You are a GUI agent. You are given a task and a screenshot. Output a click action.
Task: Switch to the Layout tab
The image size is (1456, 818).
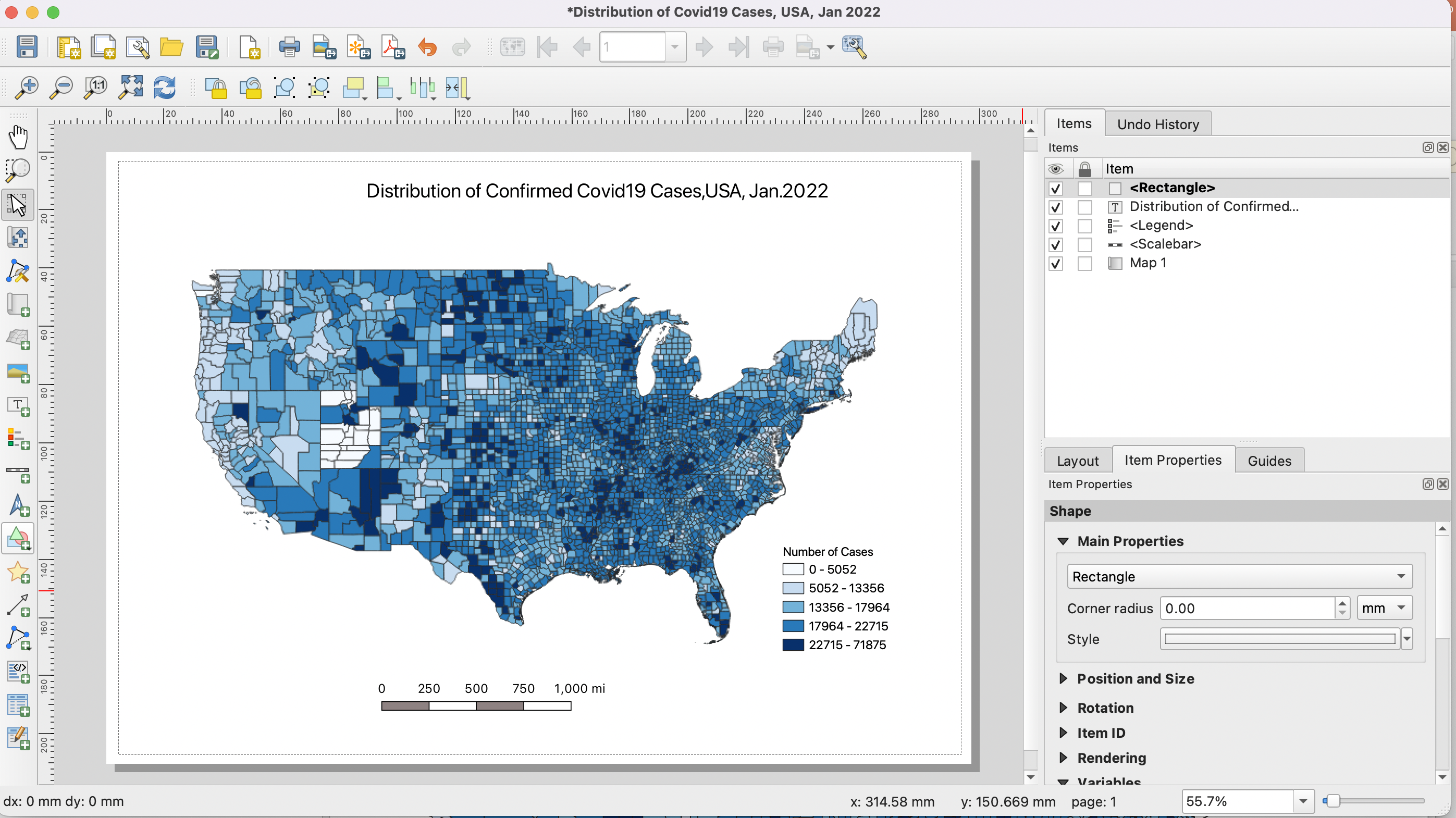pyautogui.click(x=1077, y=461)
